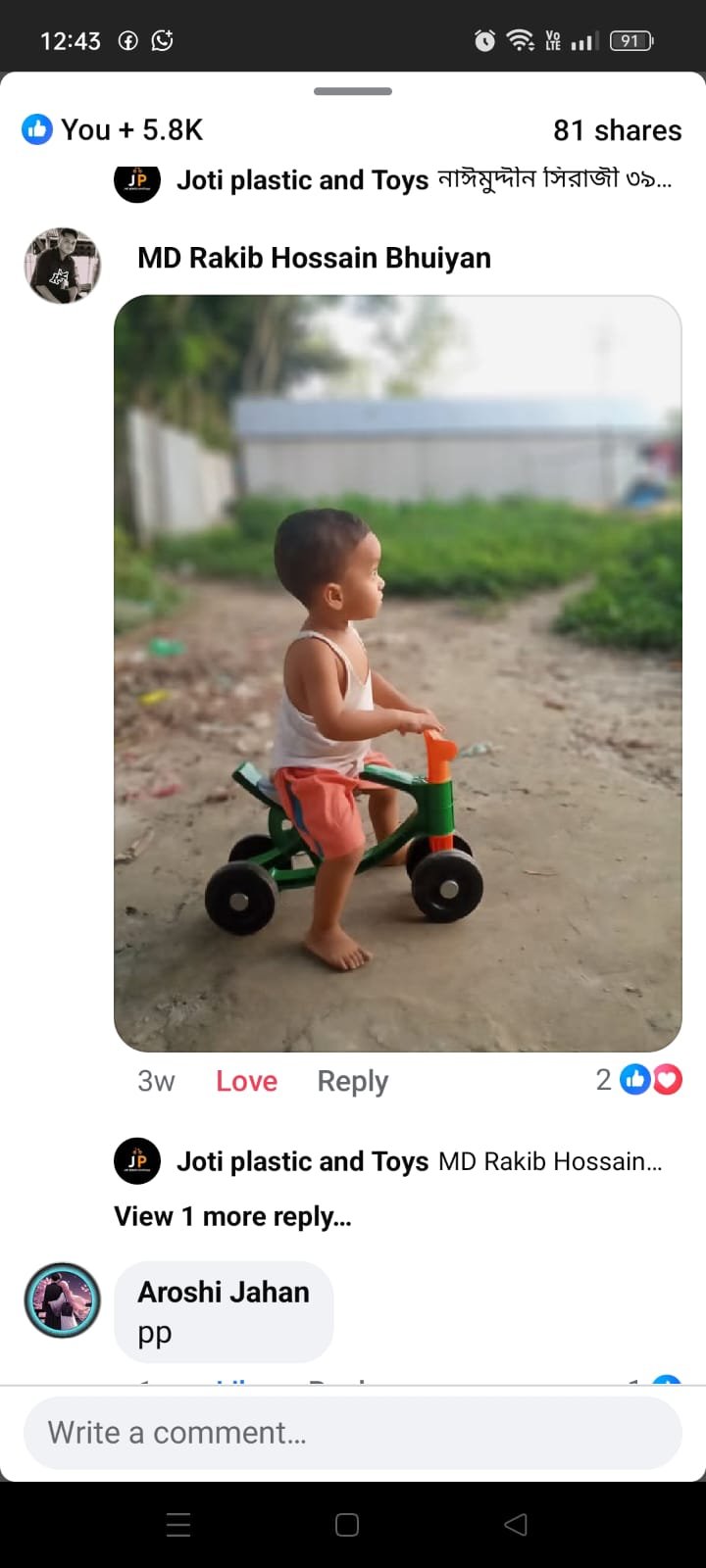Open the photo of child on toy bike

[397, 673]
